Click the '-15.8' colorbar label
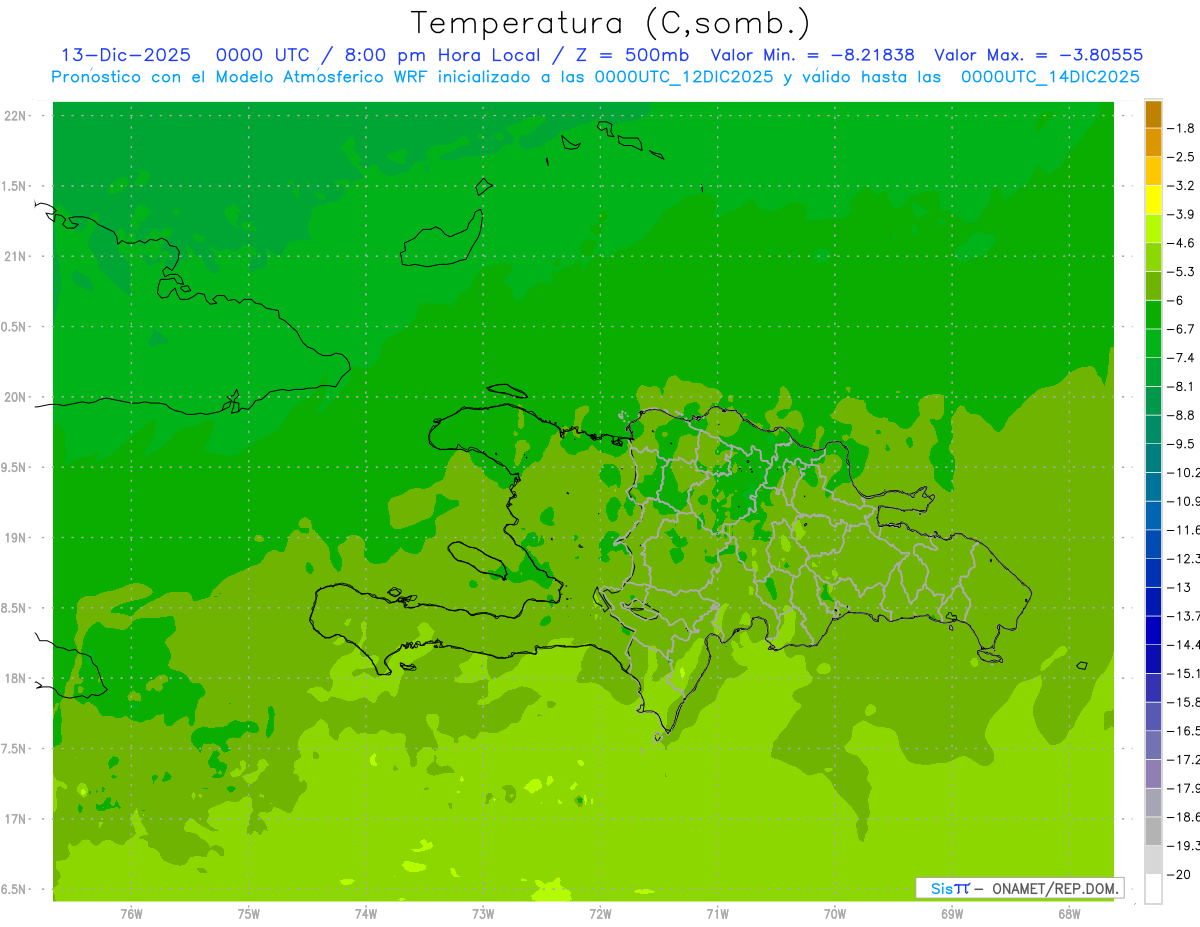 coord(1184,702)
